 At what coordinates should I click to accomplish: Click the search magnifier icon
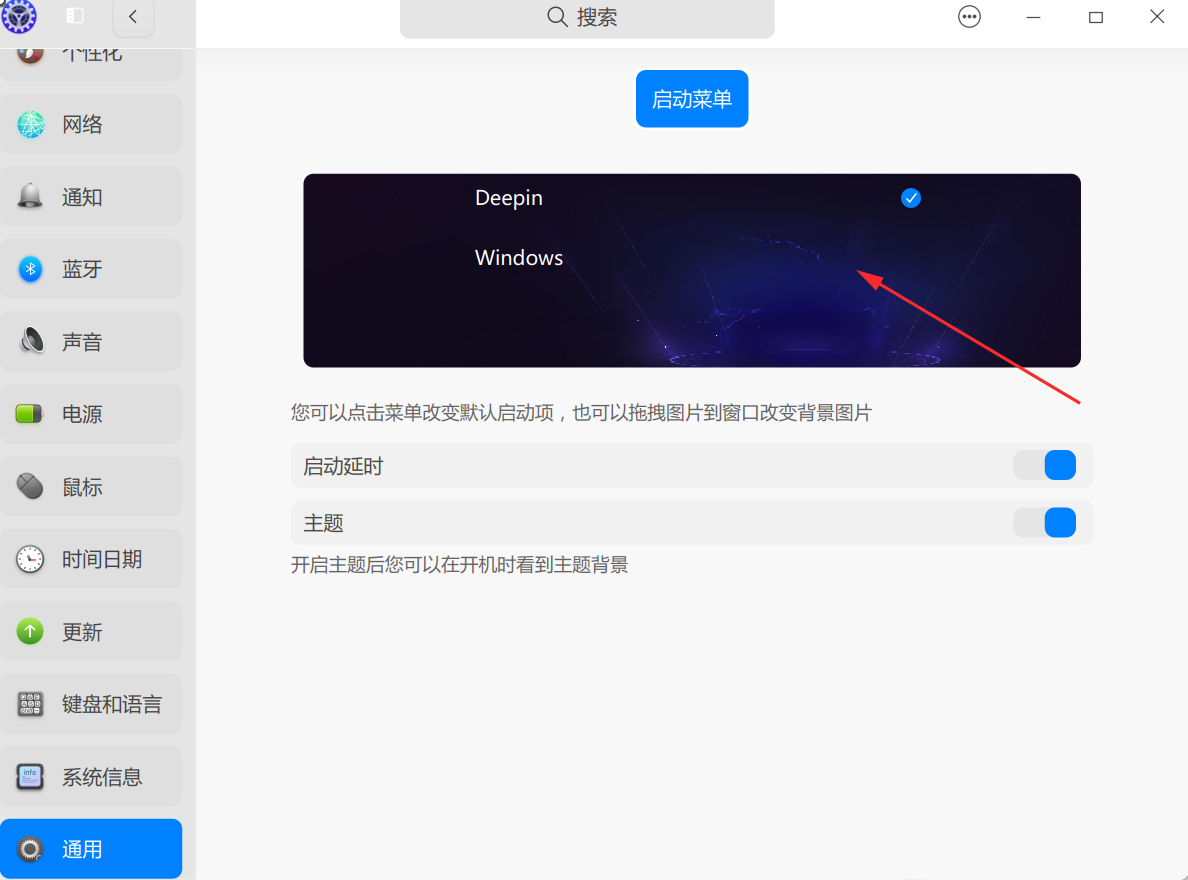pos(557,17)
